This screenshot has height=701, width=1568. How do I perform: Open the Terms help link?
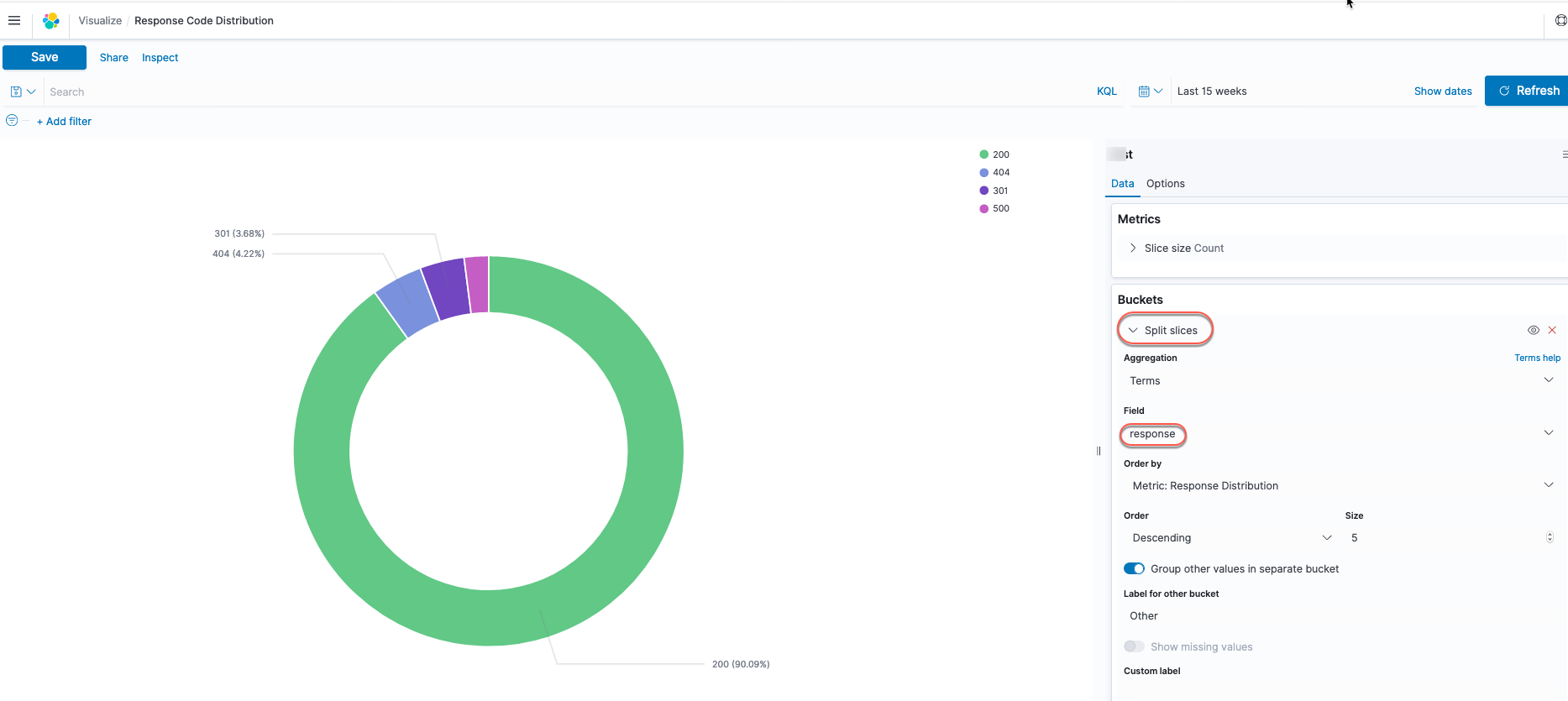tap(1537, 358)
